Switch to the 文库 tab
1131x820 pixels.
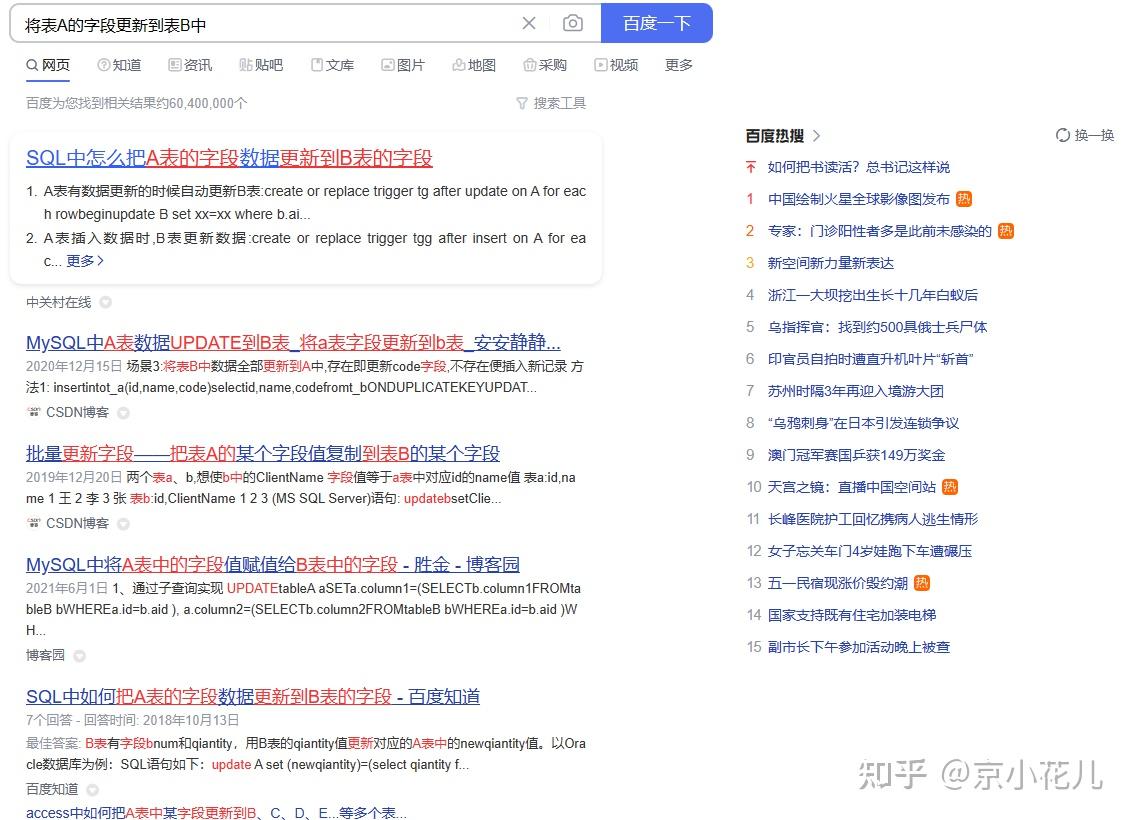pyautogui.click(x=333, y=65)
